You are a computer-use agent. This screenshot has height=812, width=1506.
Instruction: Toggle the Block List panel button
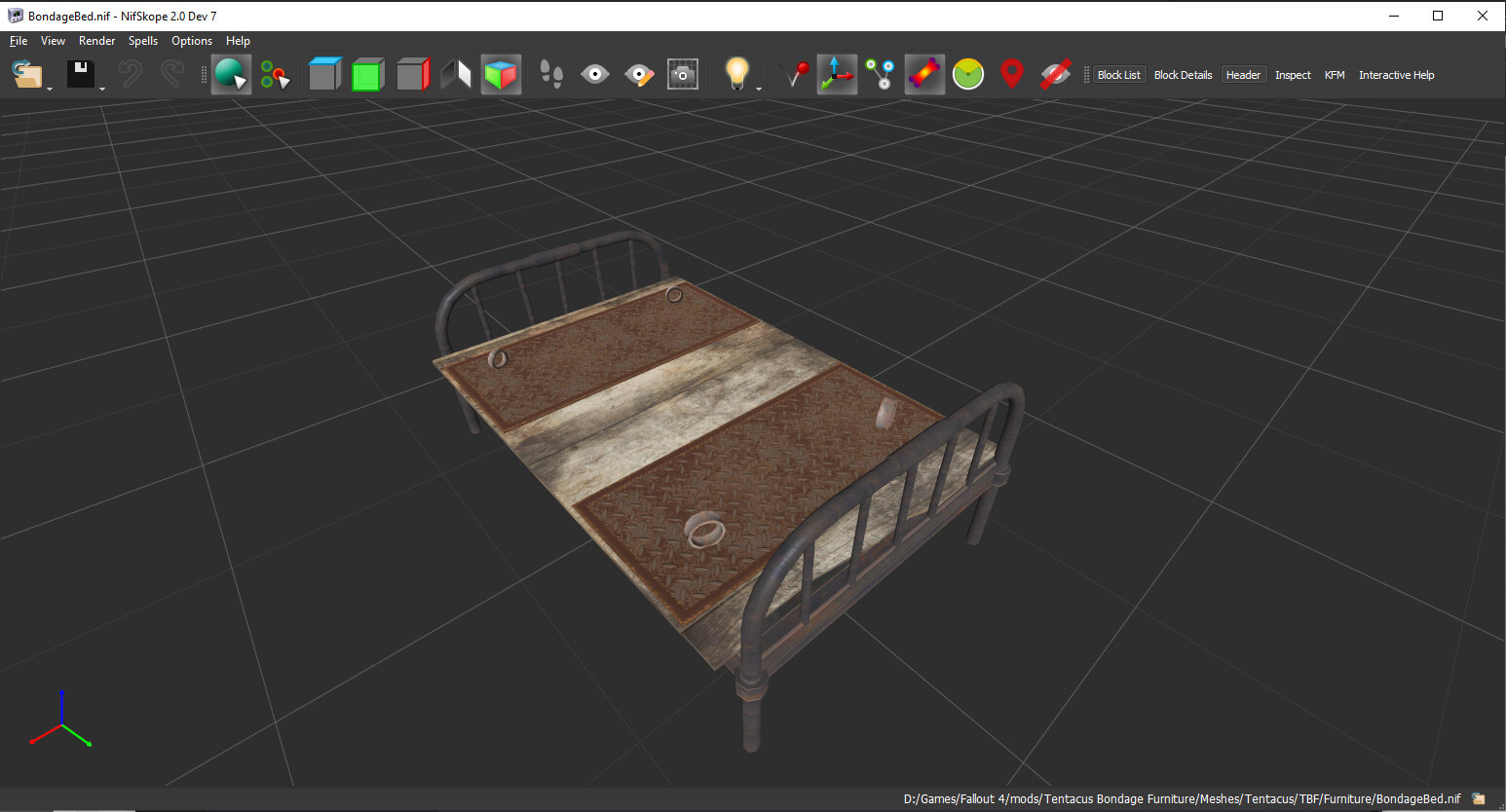pos(1119,75)
